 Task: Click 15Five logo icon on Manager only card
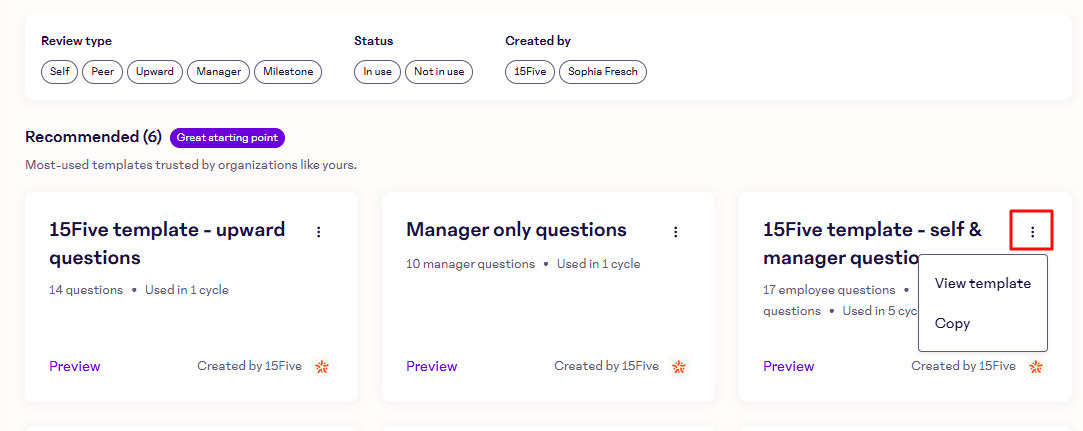(679, 367)
